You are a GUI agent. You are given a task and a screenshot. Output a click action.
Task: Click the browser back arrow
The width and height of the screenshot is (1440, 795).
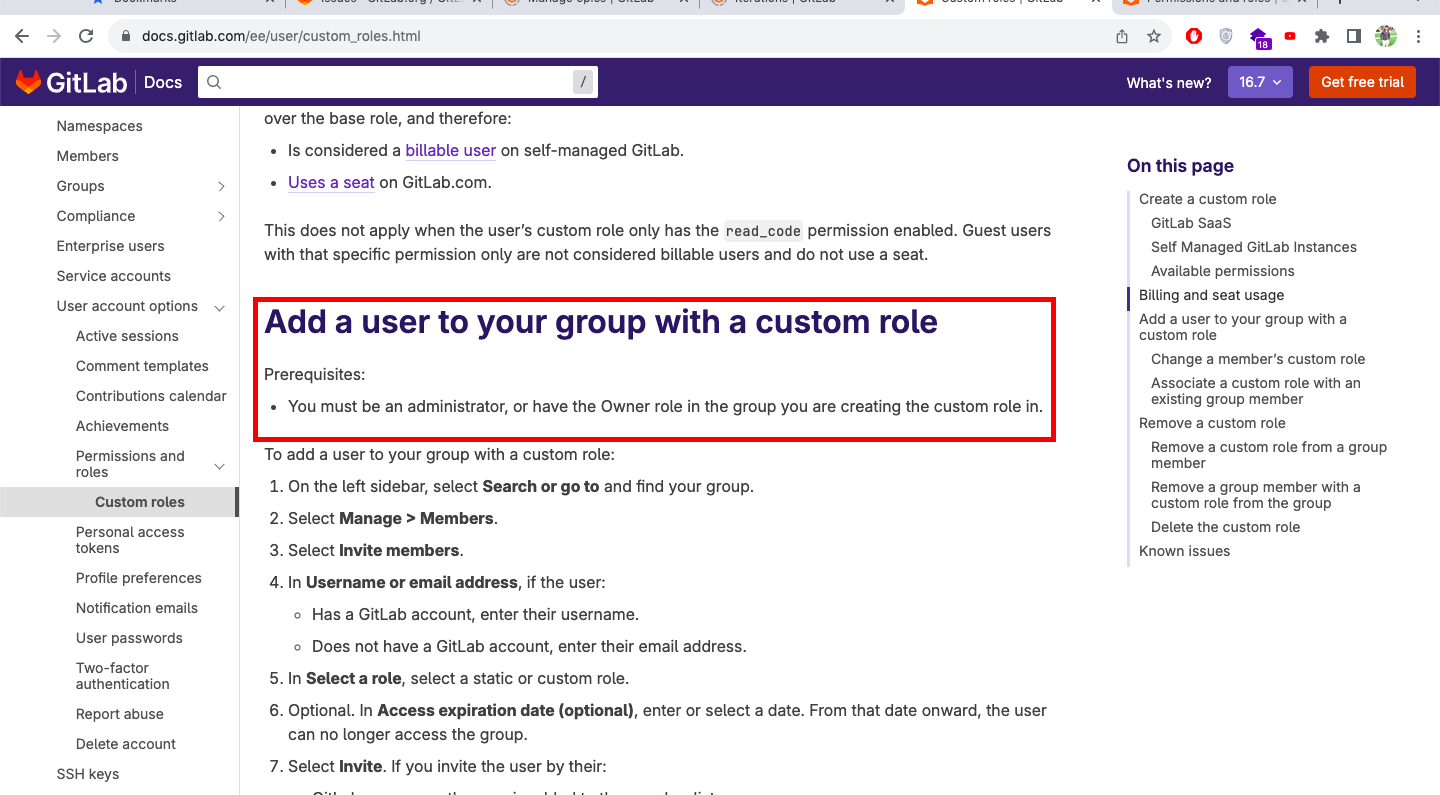tap(22, 36)
